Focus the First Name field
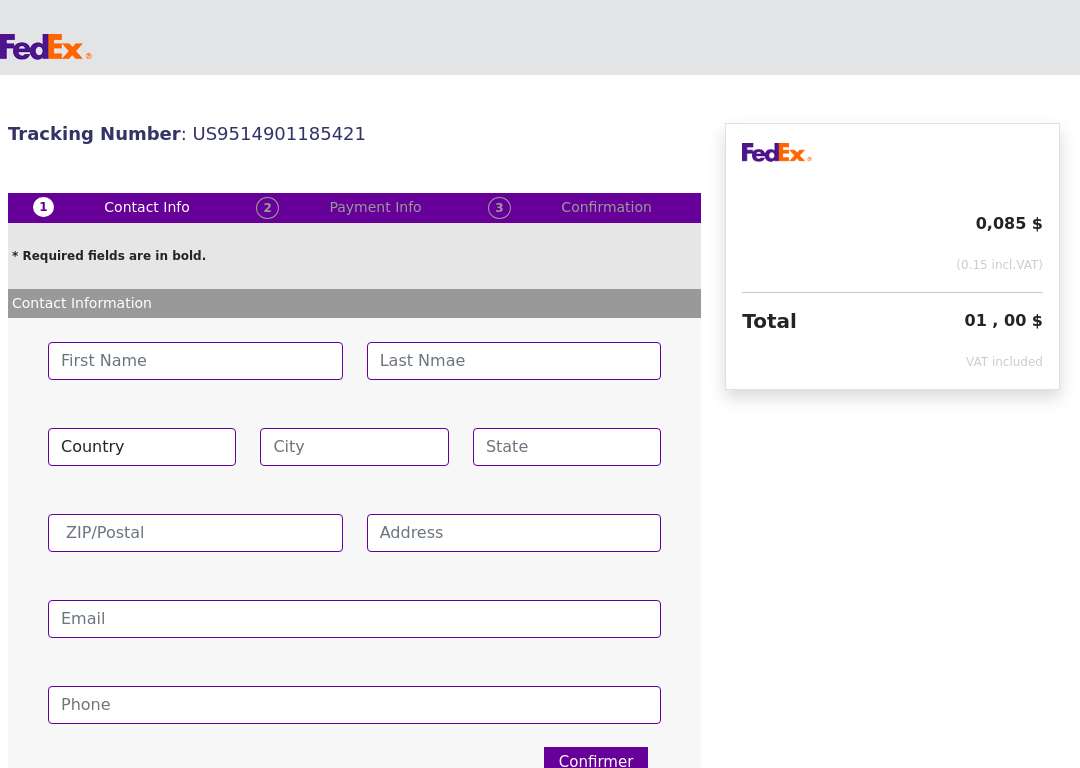The height and width of the screenshot is (768, 1080). [x=196, y=361]
